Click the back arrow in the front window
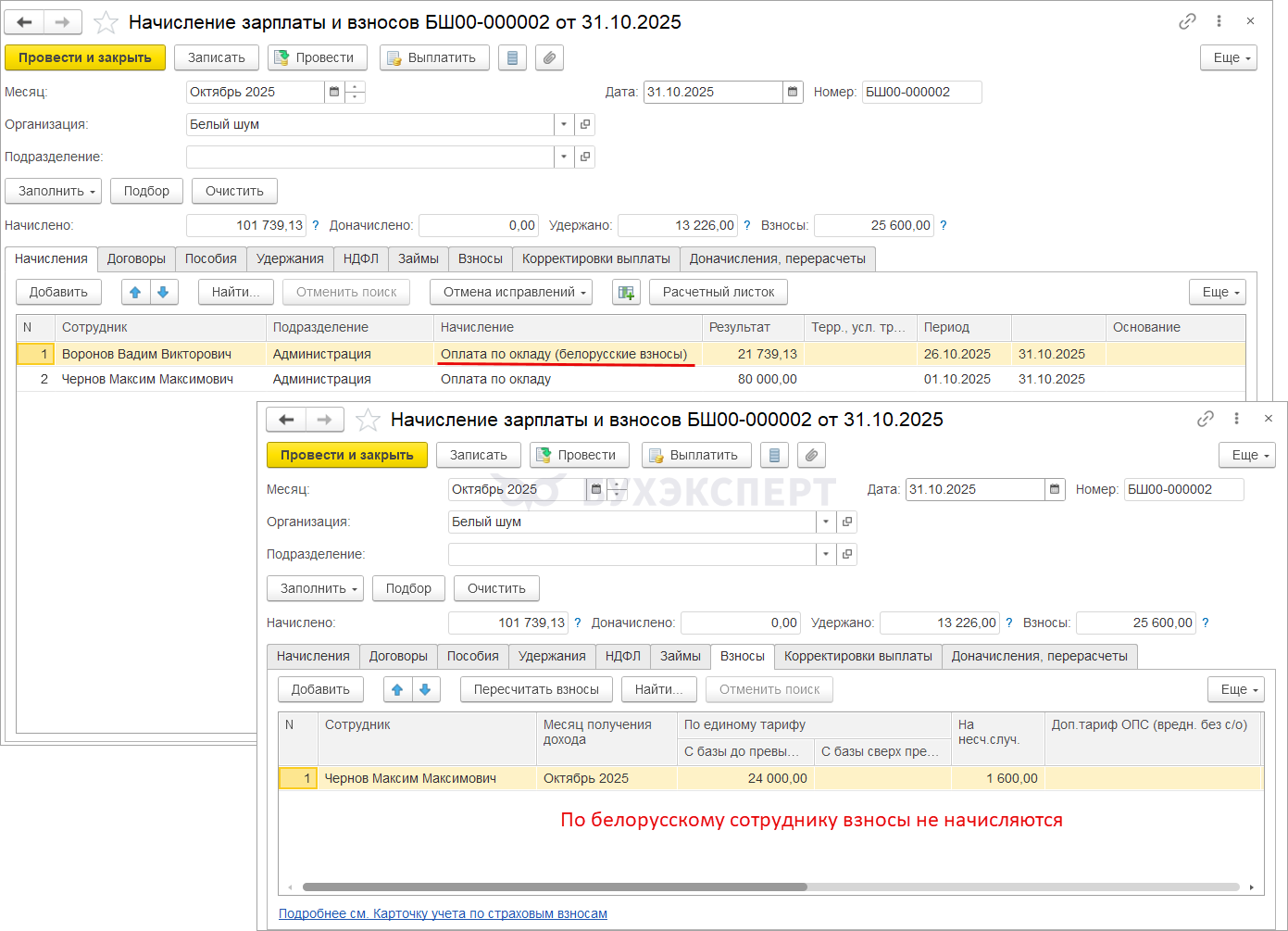The height and width of the screenshot is (931, 1288). click(x=286, y=420)
